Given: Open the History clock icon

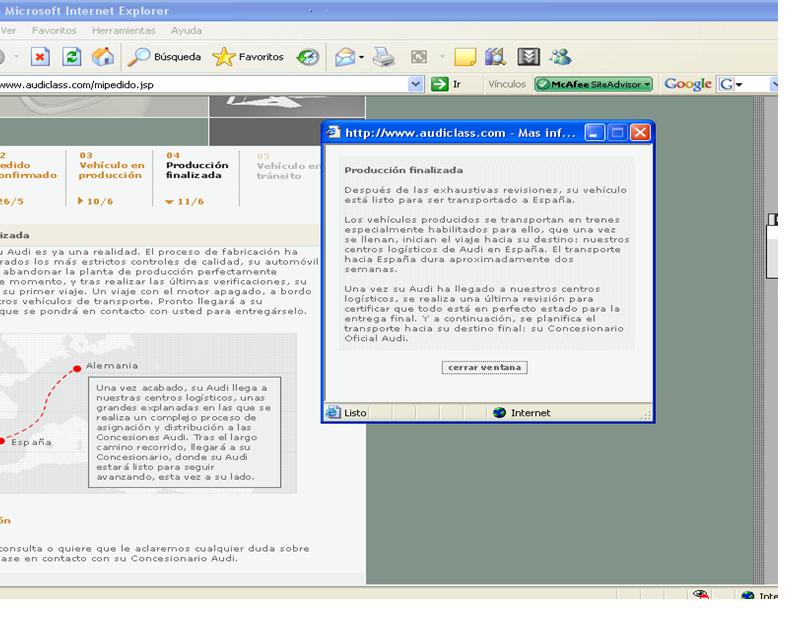Looking at the screenshot, I should (x=308, y=57).
